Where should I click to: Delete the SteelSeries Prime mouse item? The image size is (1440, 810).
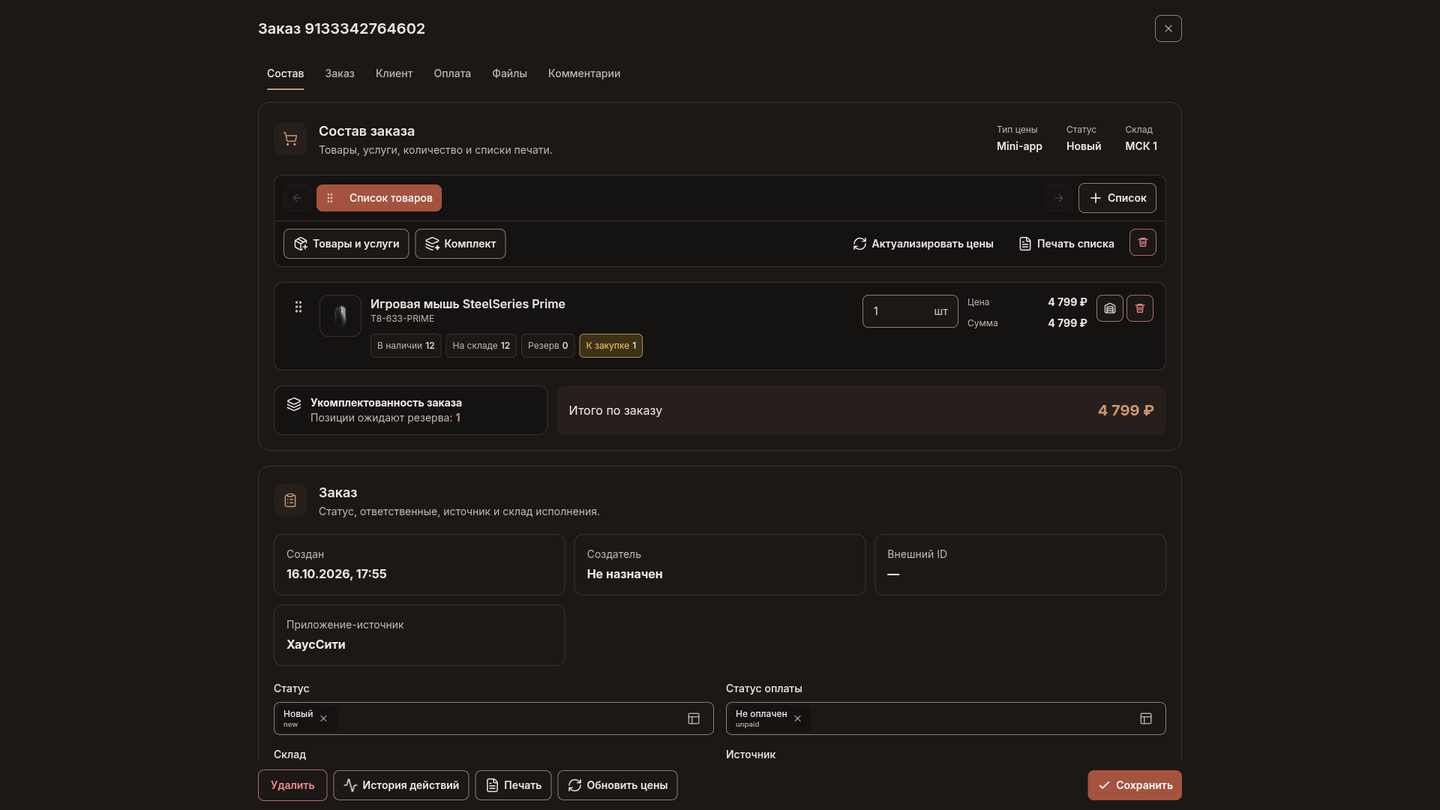[1140, 308]
